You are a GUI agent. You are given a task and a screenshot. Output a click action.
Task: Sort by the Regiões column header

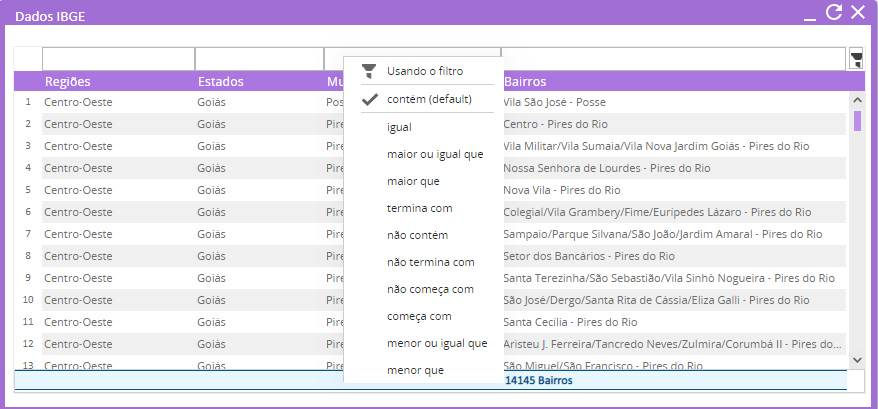point(68,81)
